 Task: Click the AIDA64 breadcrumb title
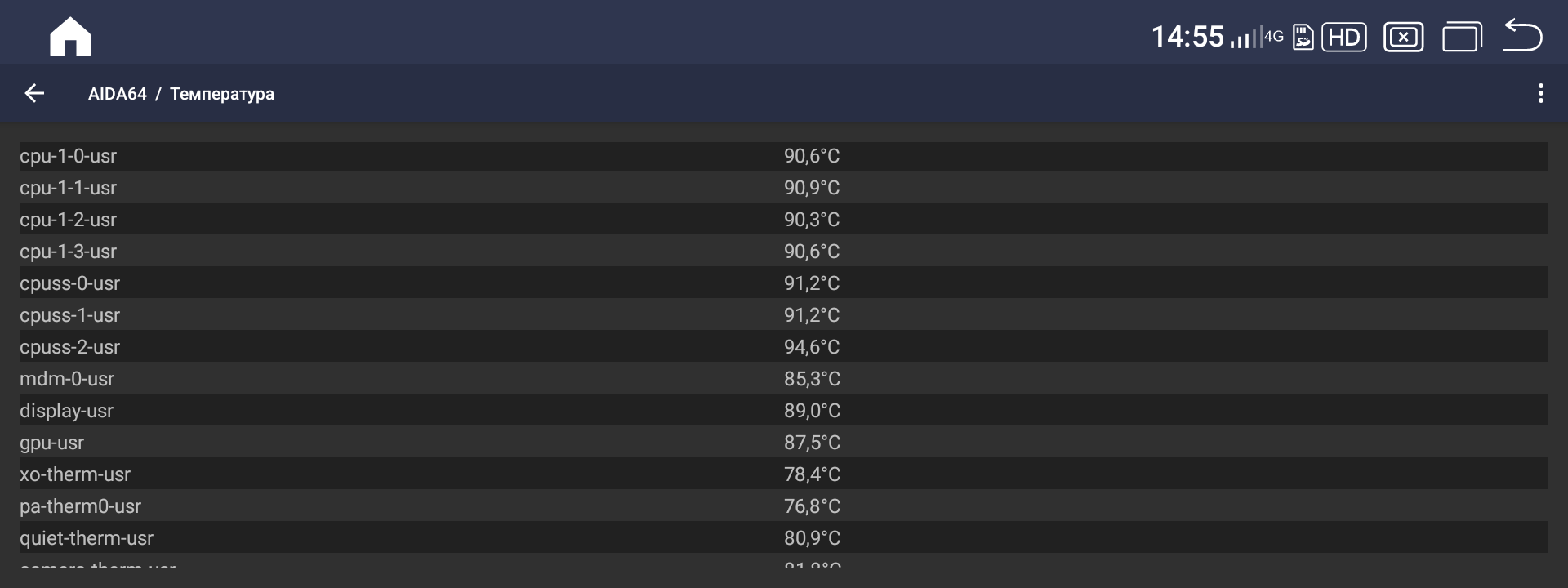(118, 94)
